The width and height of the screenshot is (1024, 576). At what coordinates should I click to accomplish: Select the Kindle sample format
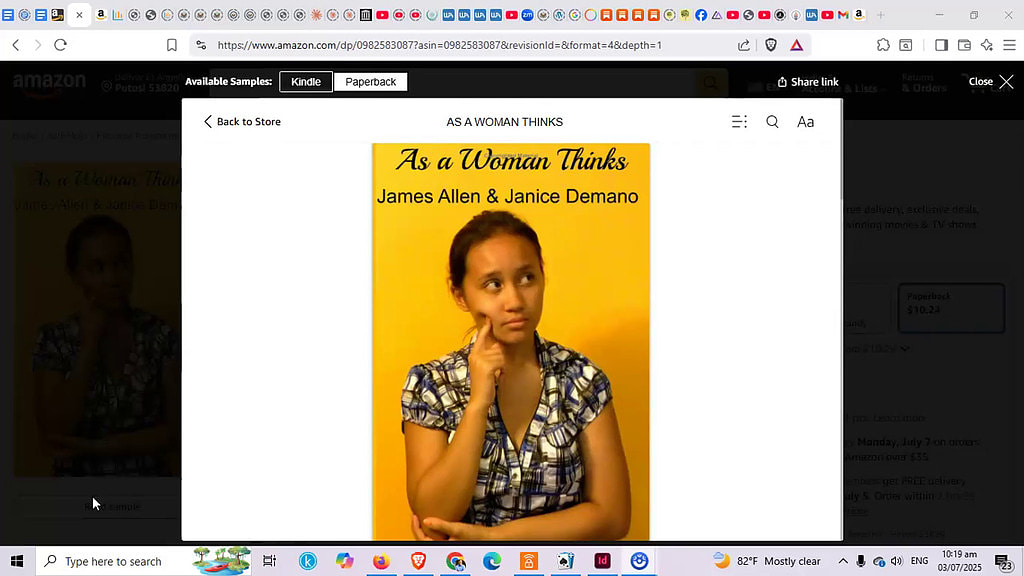306,81
